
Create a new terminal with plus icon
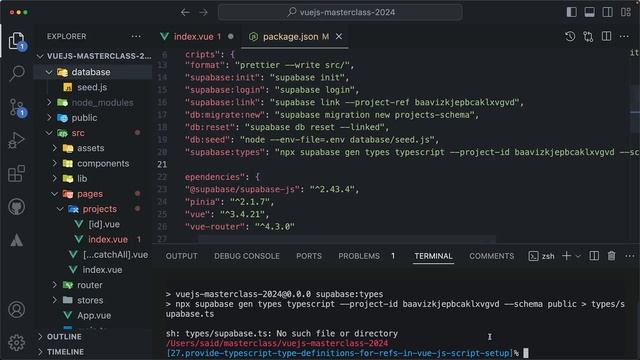(x=567, y=256)
